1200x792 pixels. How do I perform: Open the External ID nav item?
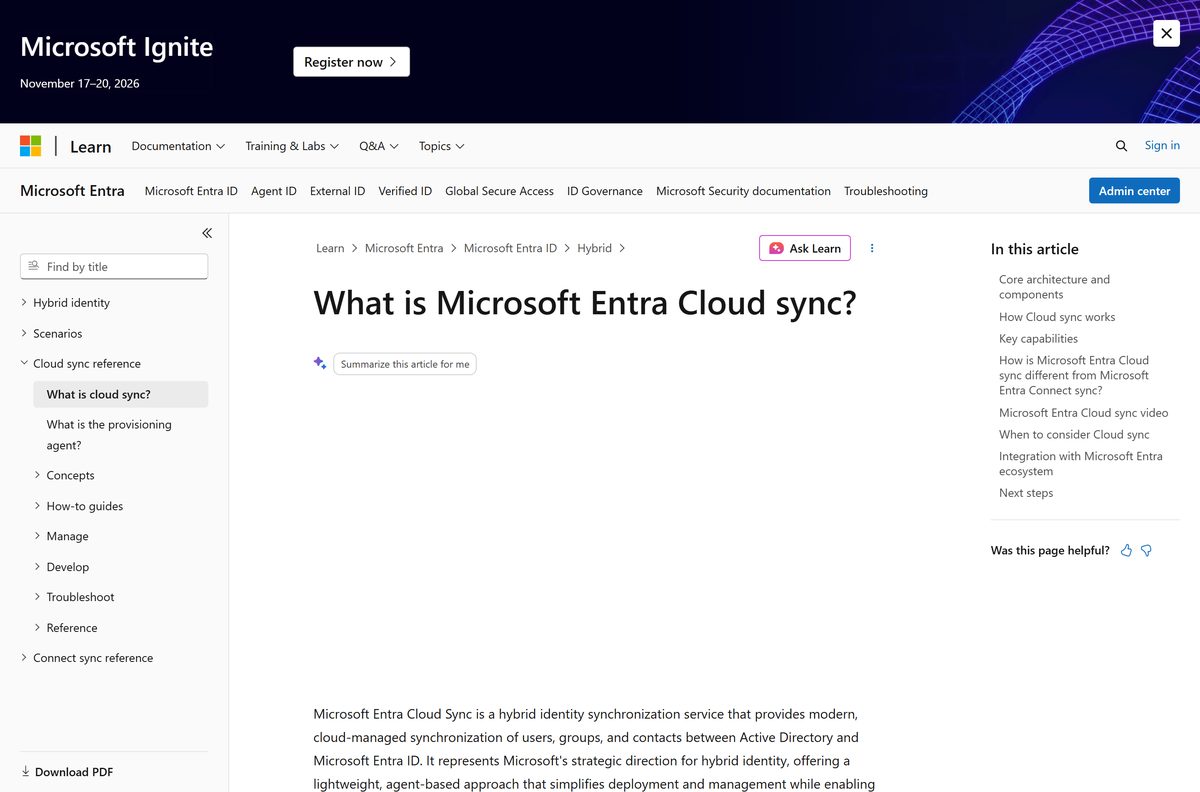[x=337, y=191]
